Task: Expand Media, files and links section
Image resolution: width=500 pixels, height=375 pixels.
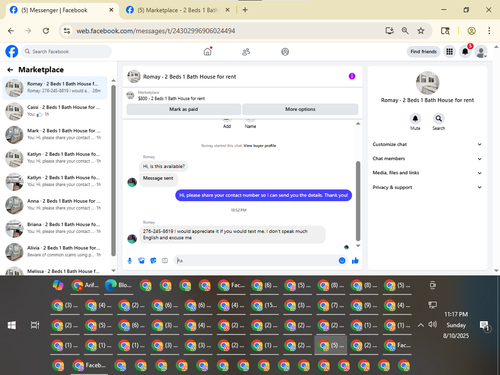Action: pos(427,173)
